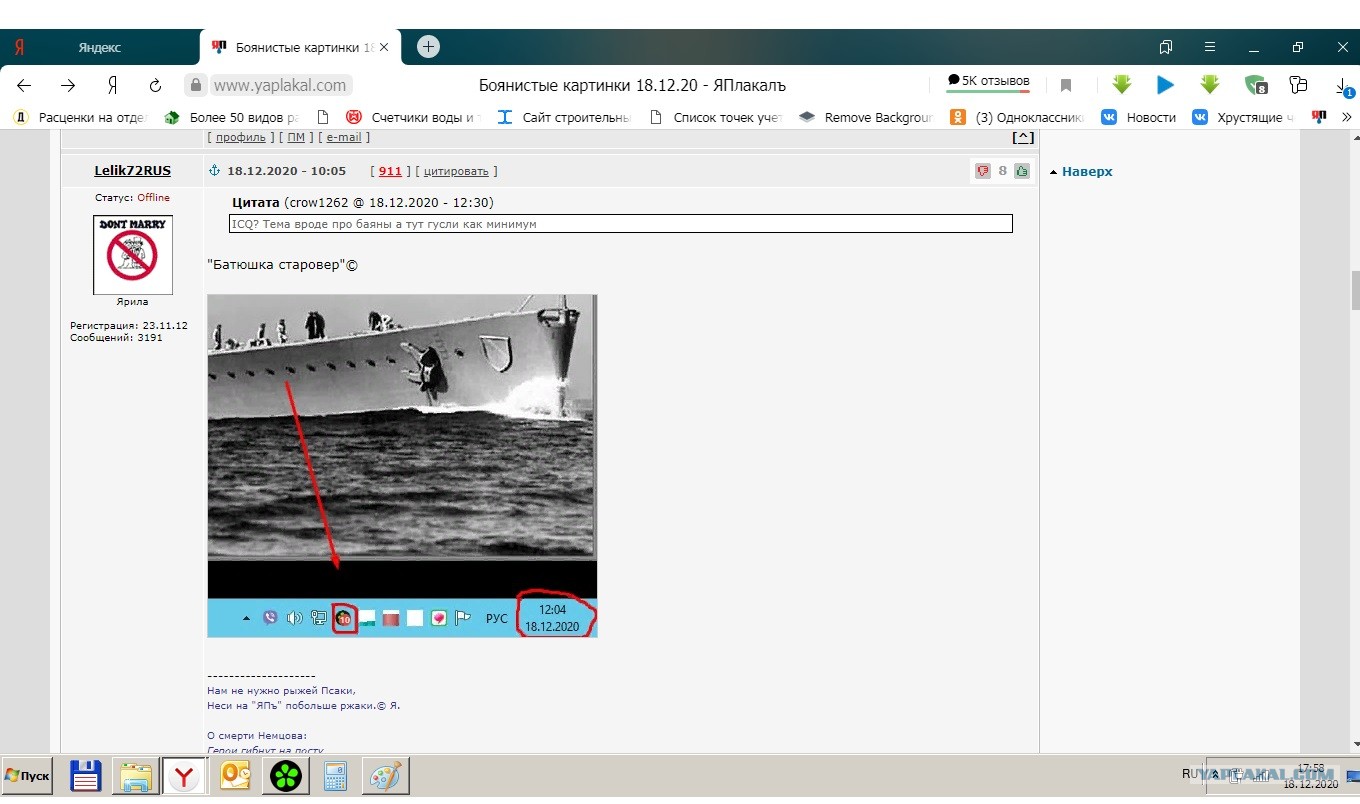Open the e-mail link

pyautogui.click(x=344, y=137)
